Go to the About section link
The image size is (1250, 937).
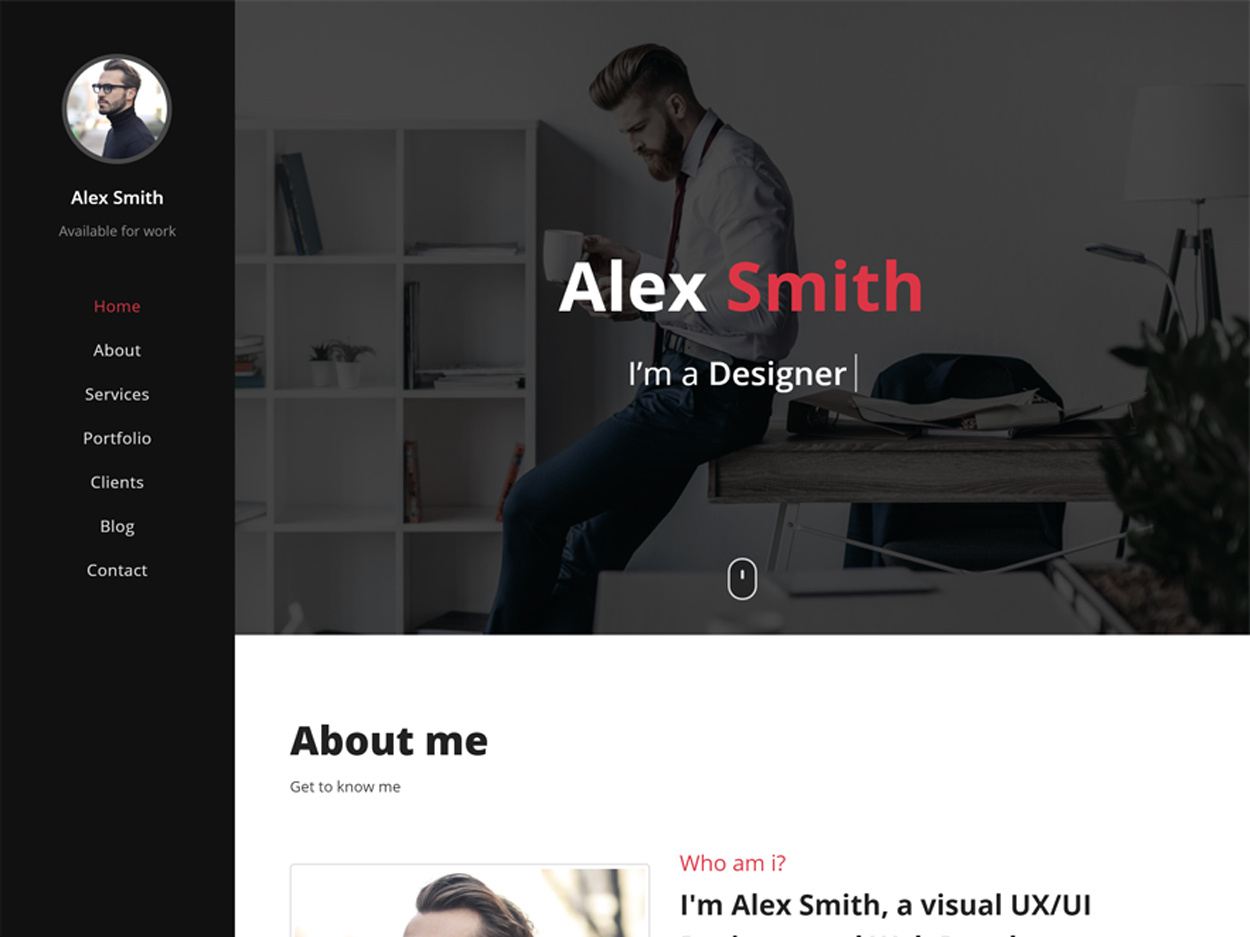tap(117, 350)
